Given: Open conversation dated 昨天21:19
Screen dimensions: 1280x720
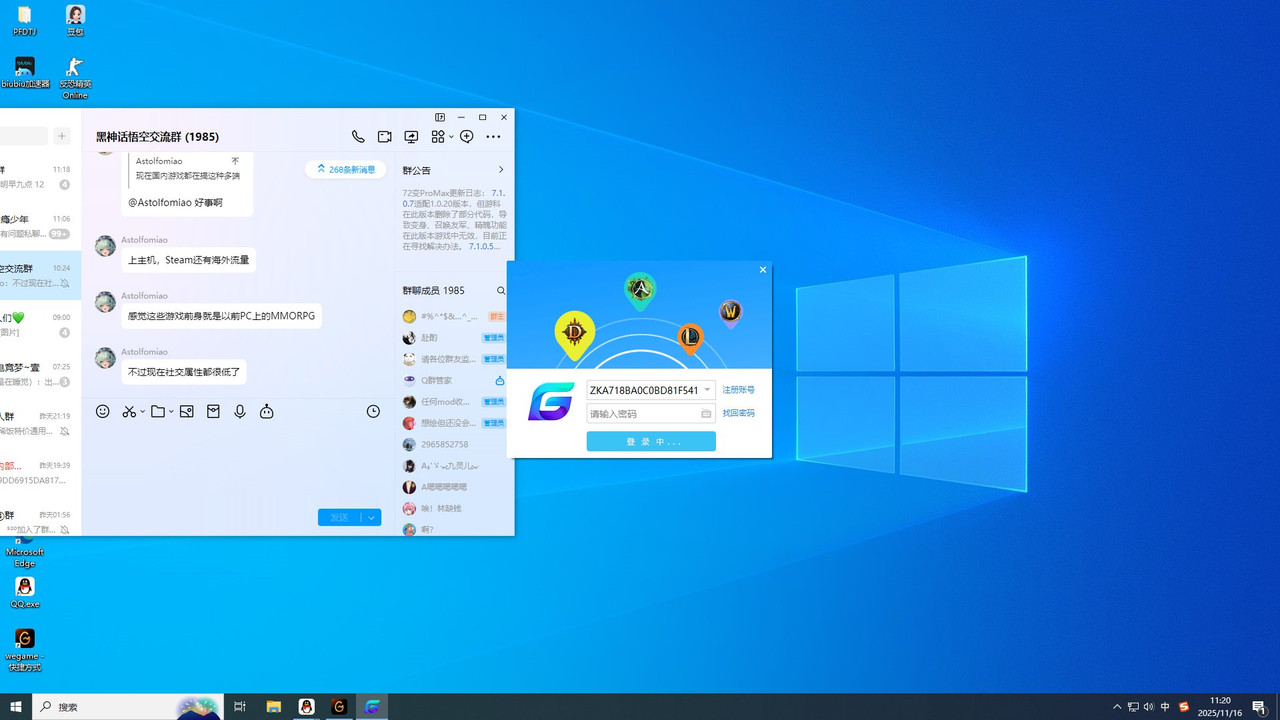Looking at the screenshot, I should [40, 423].
